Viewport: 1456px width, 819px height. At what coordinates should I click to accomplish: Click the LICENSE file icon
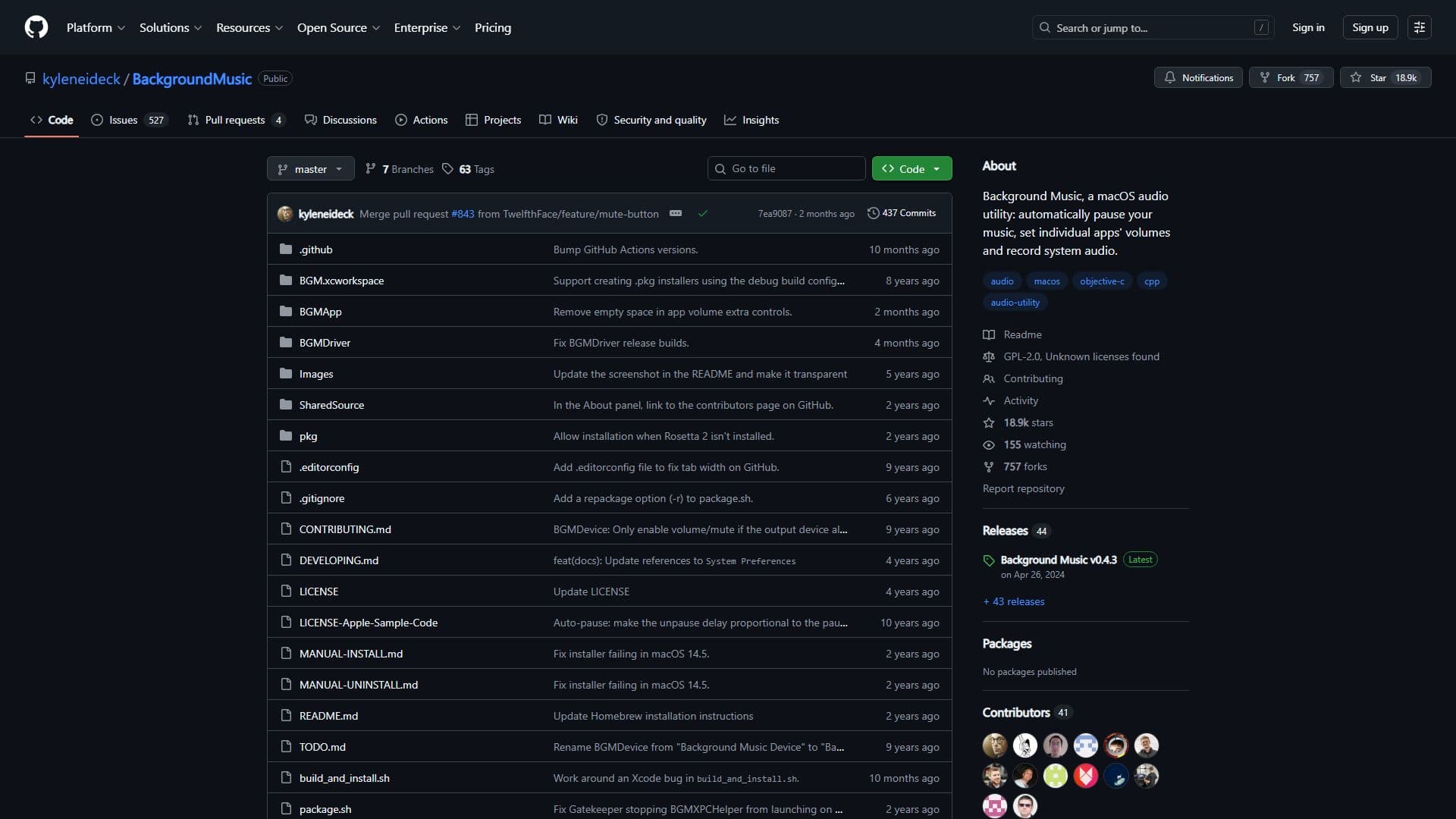coord(286,591)
